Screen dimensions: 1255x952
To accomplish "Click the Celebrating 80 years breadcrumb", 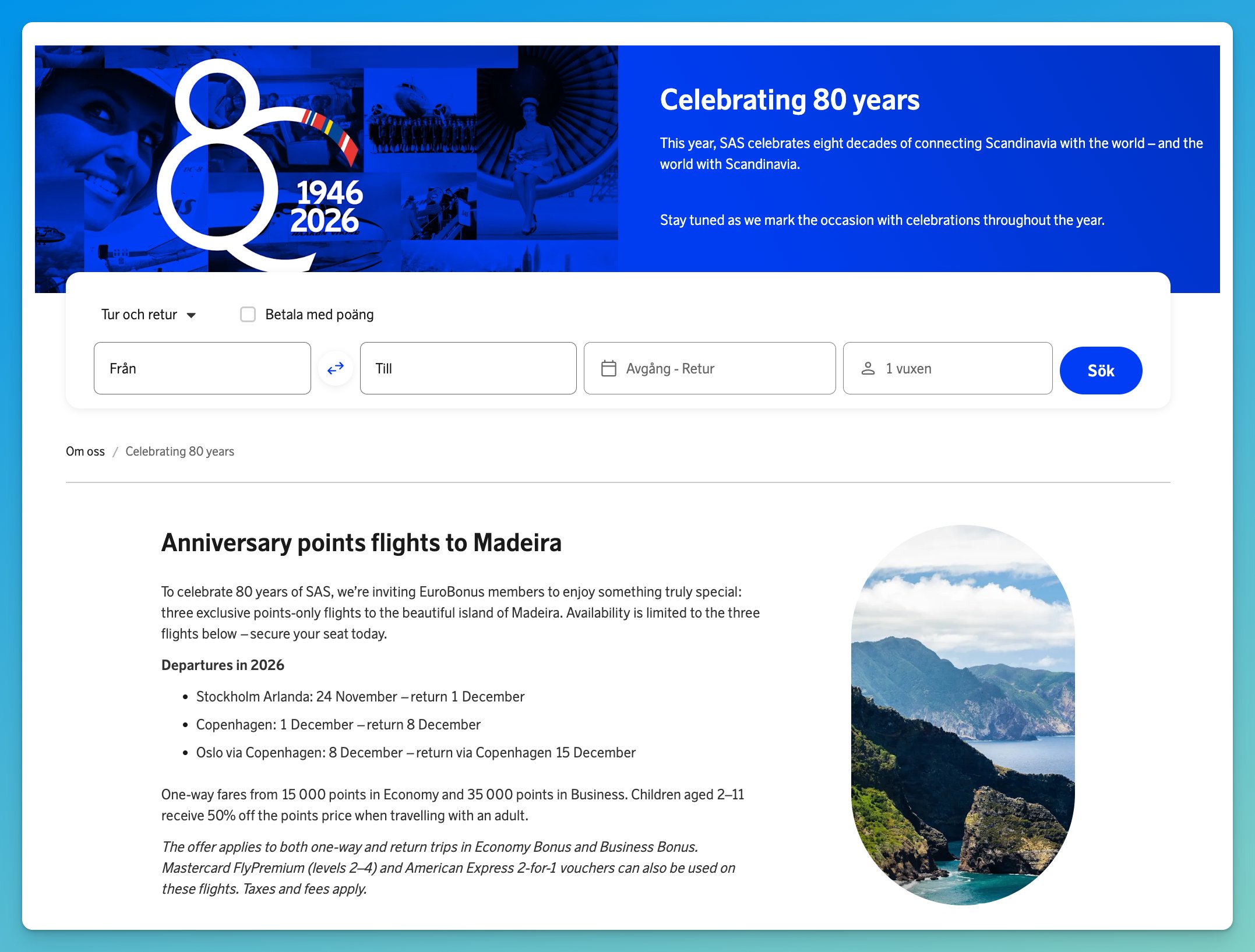I will click(179, 452).
